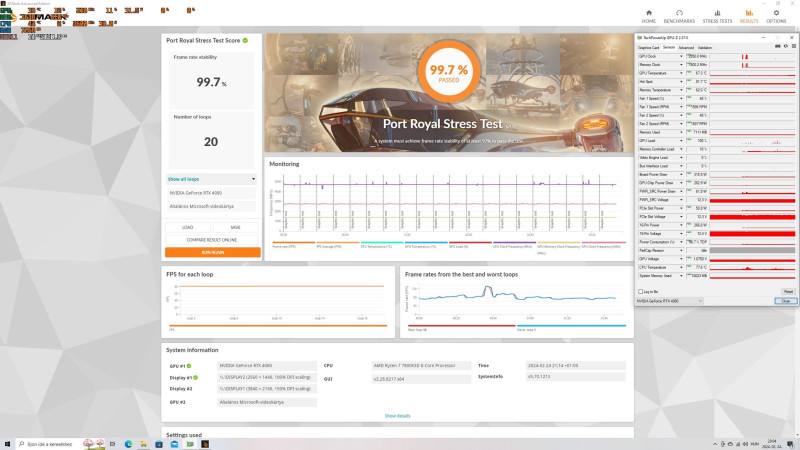Viewport: 800px width, 450px height.
Task: Open the Windows Start menu
Action: (7, 444)
